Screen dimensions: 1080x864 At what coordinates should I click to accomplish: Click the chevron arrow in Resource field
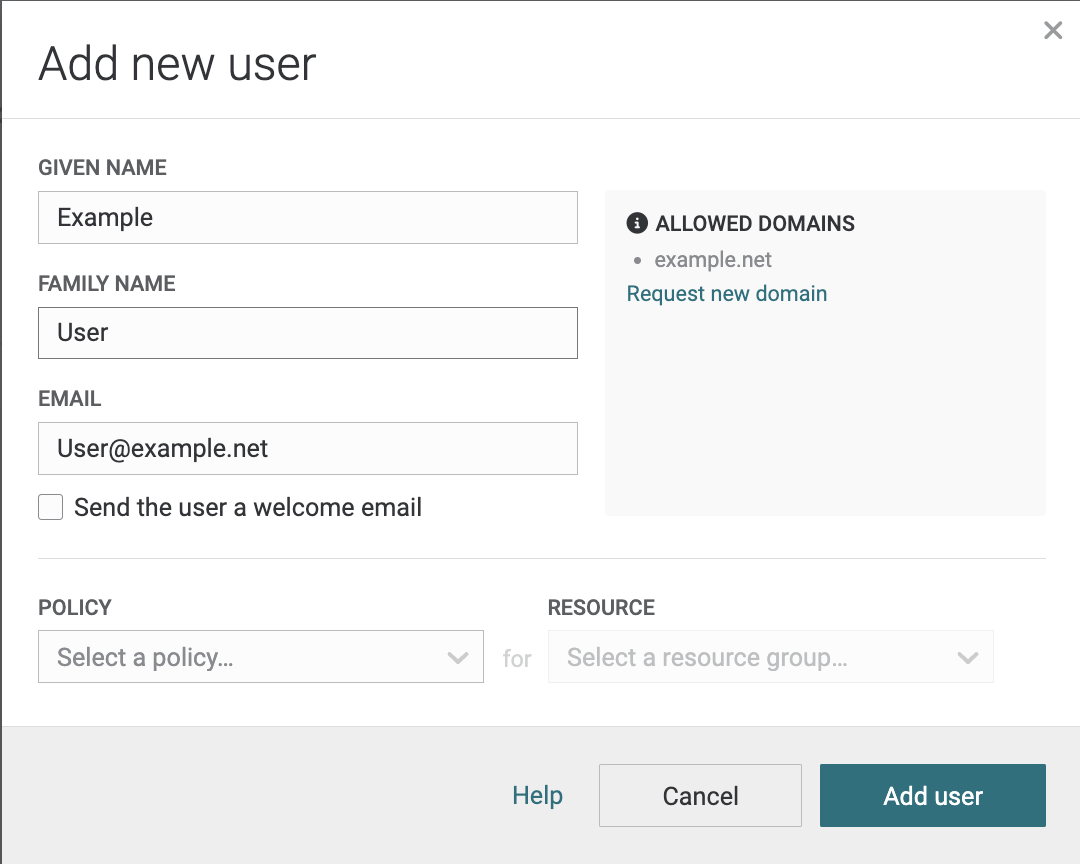967,657
